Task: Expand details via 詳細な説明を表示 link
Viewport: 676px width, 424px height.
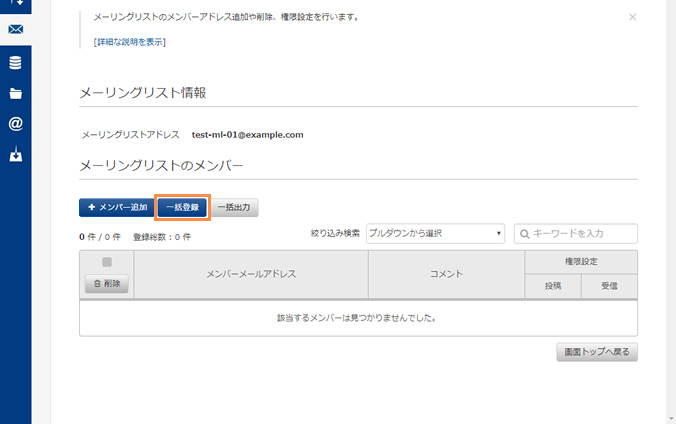Action: 129,42
